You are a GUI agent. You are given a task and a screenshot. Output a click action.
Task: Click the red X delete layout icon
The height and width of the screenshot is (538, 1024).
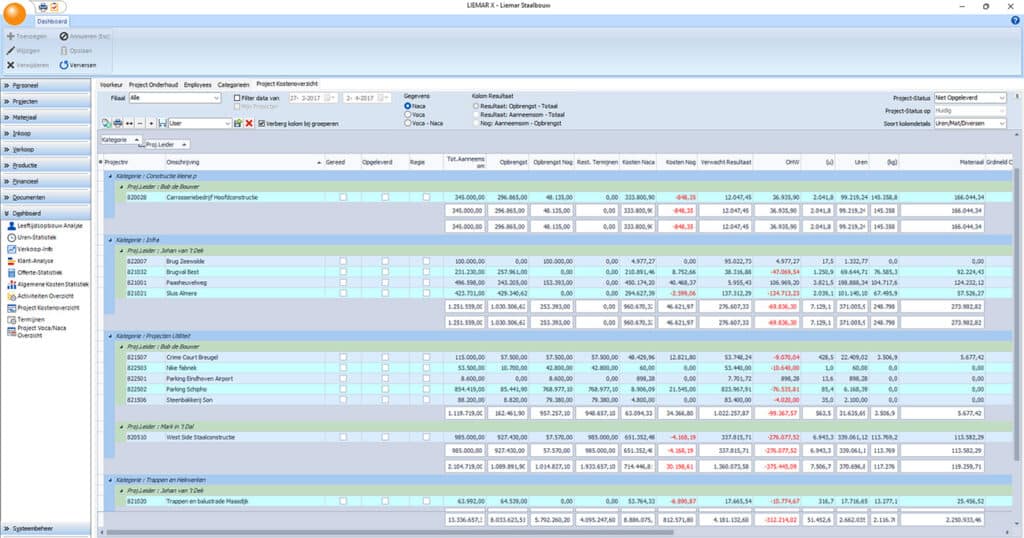click(x=249, y=123)
